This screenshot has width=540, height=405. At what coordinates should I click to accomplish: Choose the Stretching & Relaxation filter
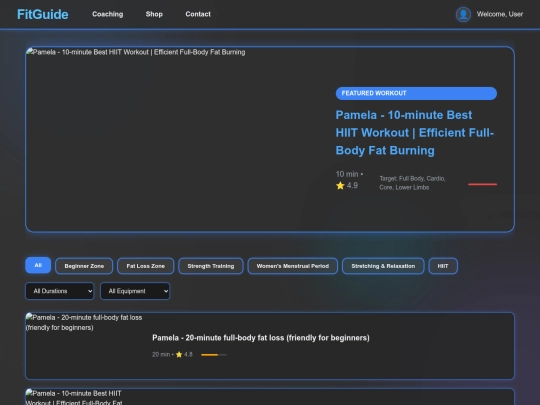[383, 266]
